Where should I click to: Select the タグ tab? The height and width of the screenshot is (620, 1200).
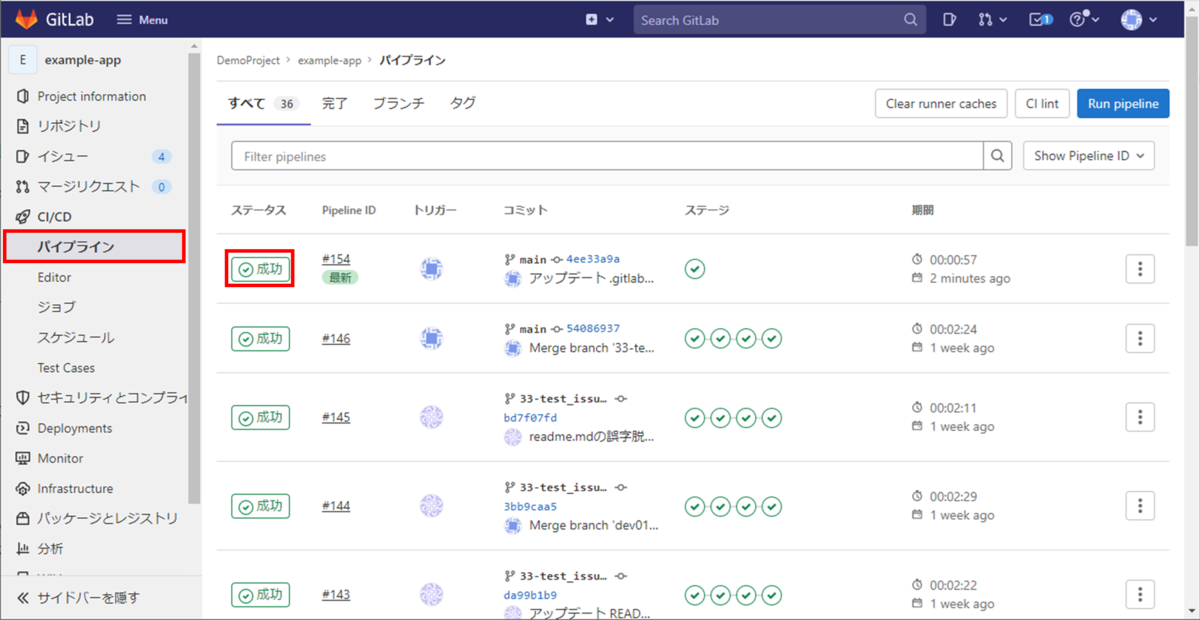tap(463, 103)
